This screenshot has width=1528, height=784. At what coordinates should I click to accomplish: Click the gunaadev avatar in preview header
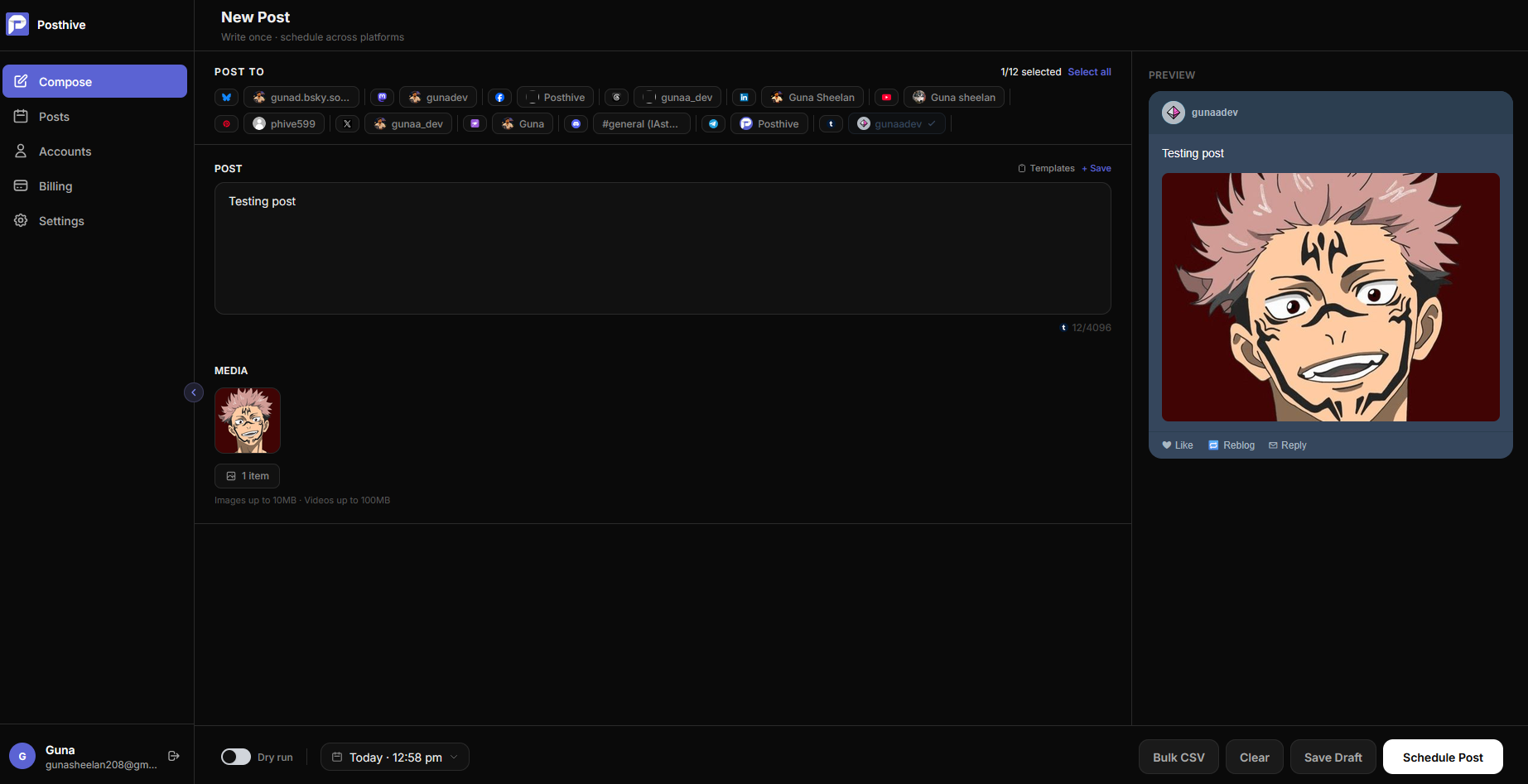1174,113
